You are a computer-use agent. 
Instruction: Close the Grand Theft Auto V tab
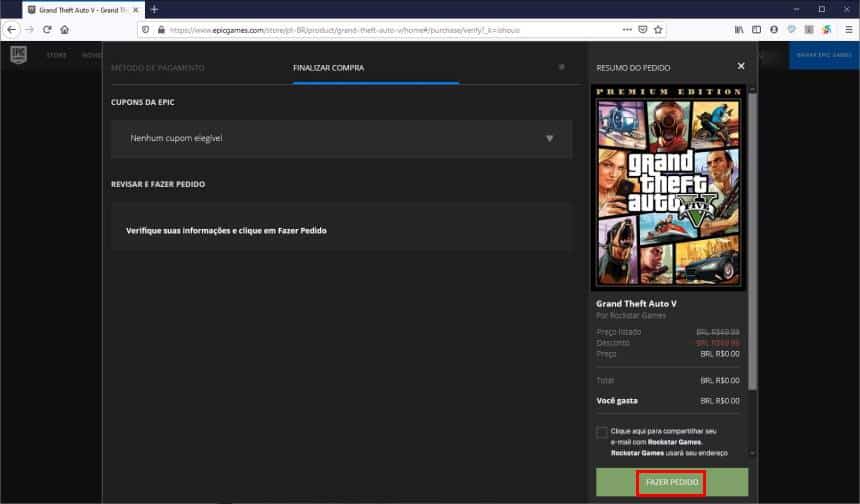135,10
